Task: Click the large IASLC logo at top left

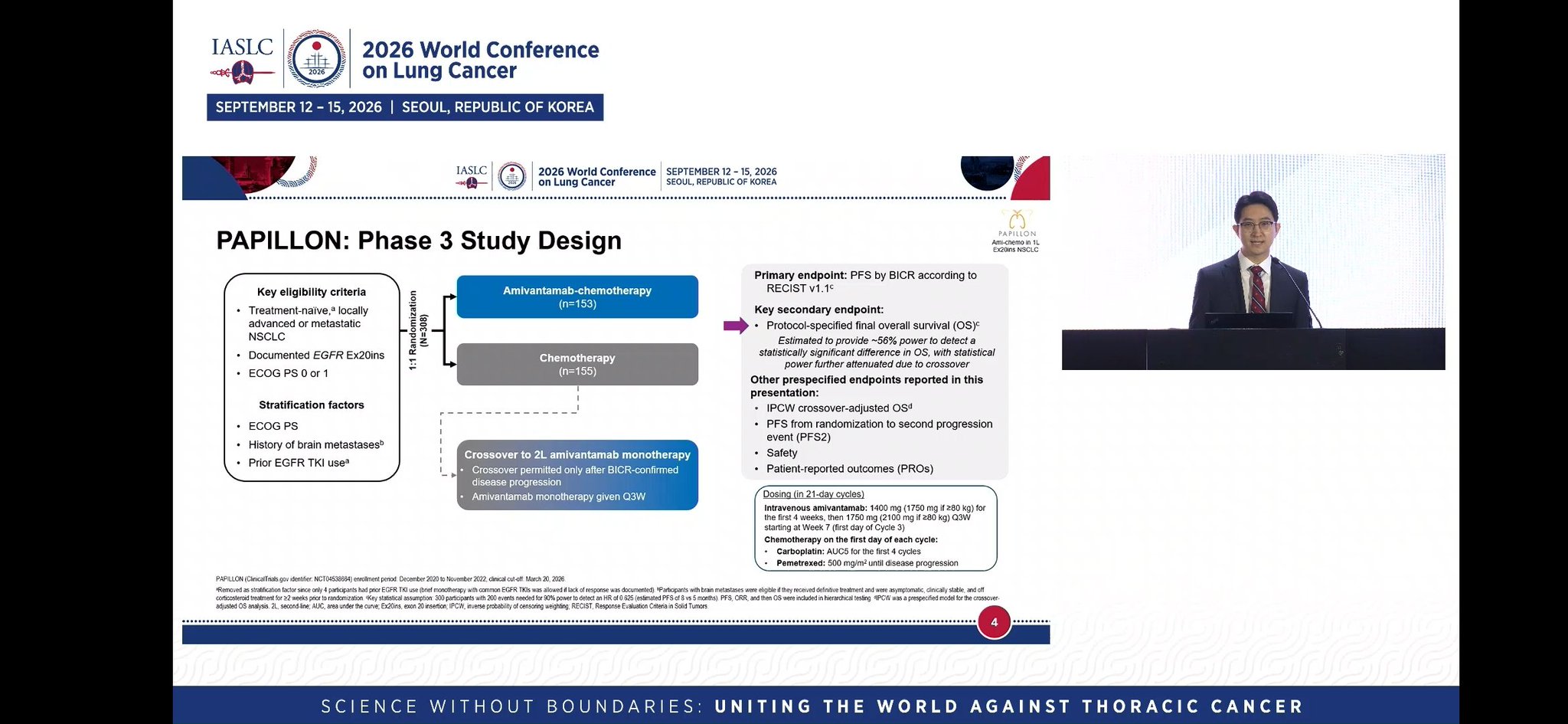Action: [242, 60]
